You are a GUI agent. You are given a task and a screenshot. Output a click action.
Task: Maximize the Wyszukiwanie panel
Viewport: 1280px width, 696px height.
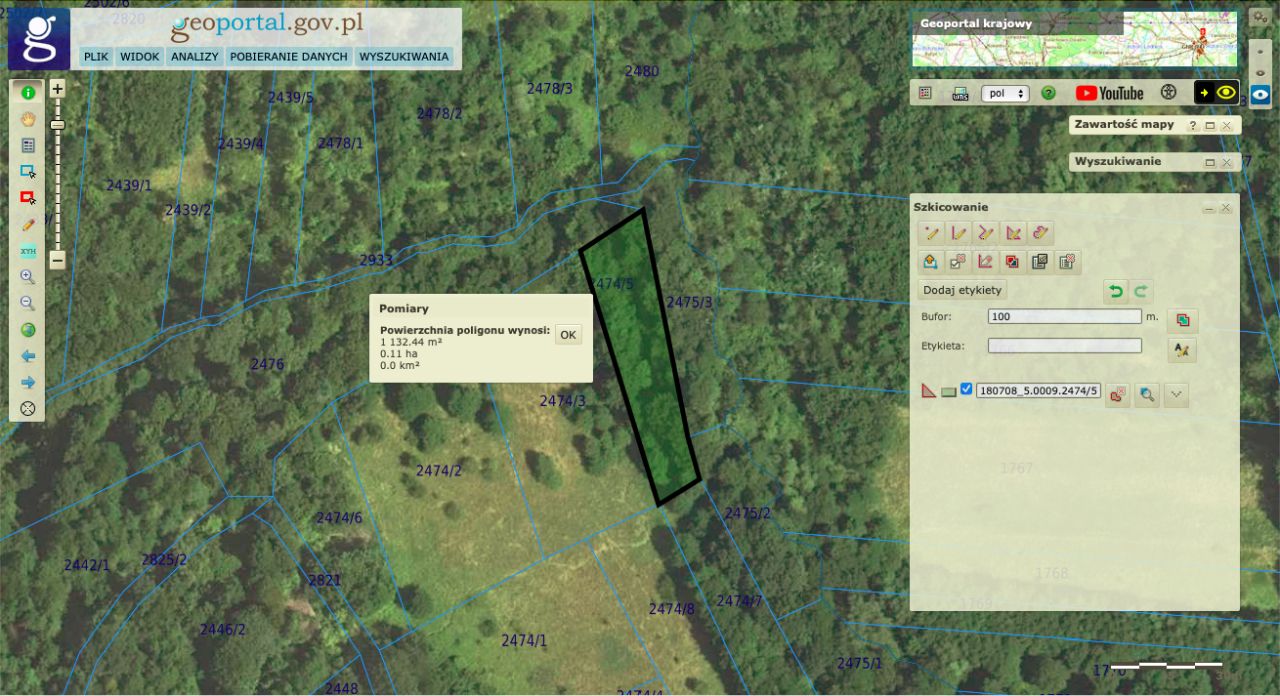pyautogui.click(x=1210, y=162)
